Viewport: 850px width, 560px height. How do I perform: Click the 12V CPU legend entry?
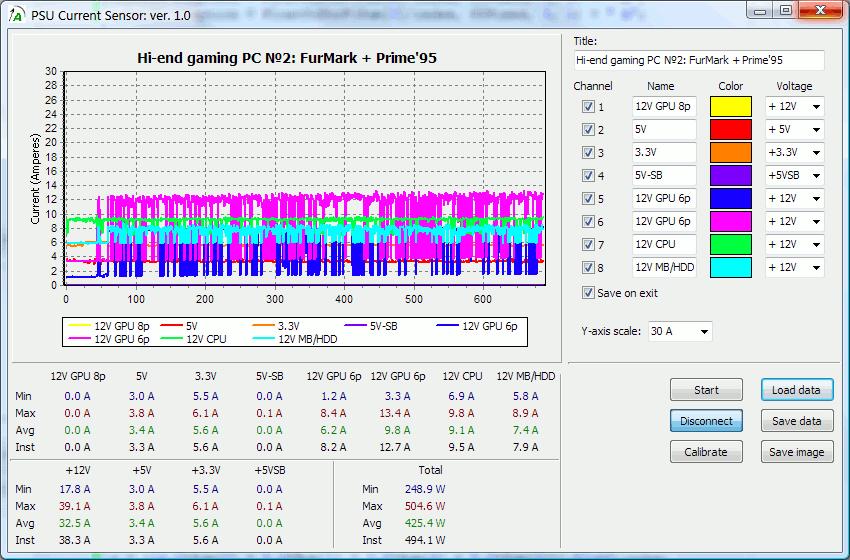click(194, 339)
